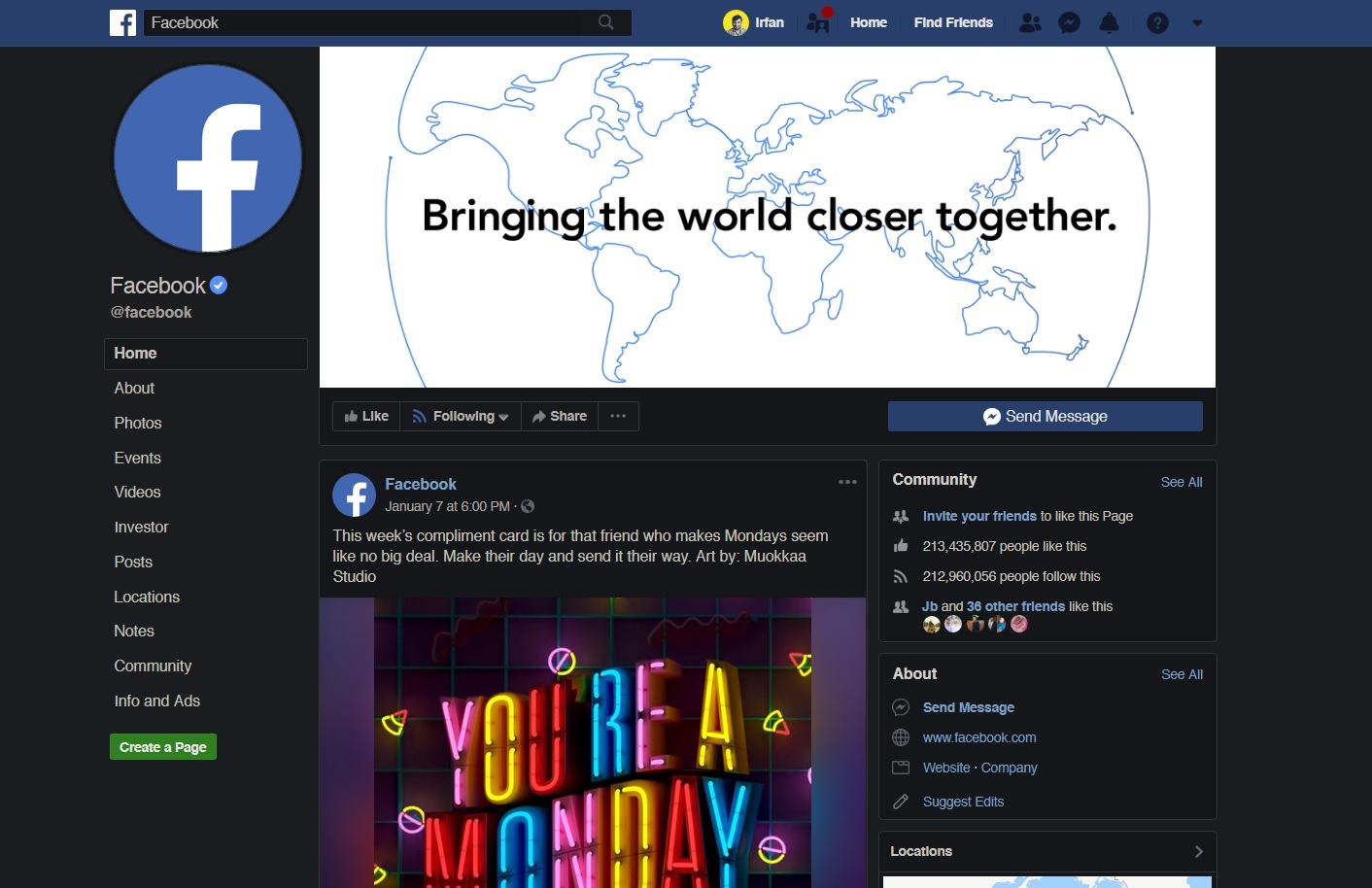
Task: Click Website category link
Action: coord(946,768)
